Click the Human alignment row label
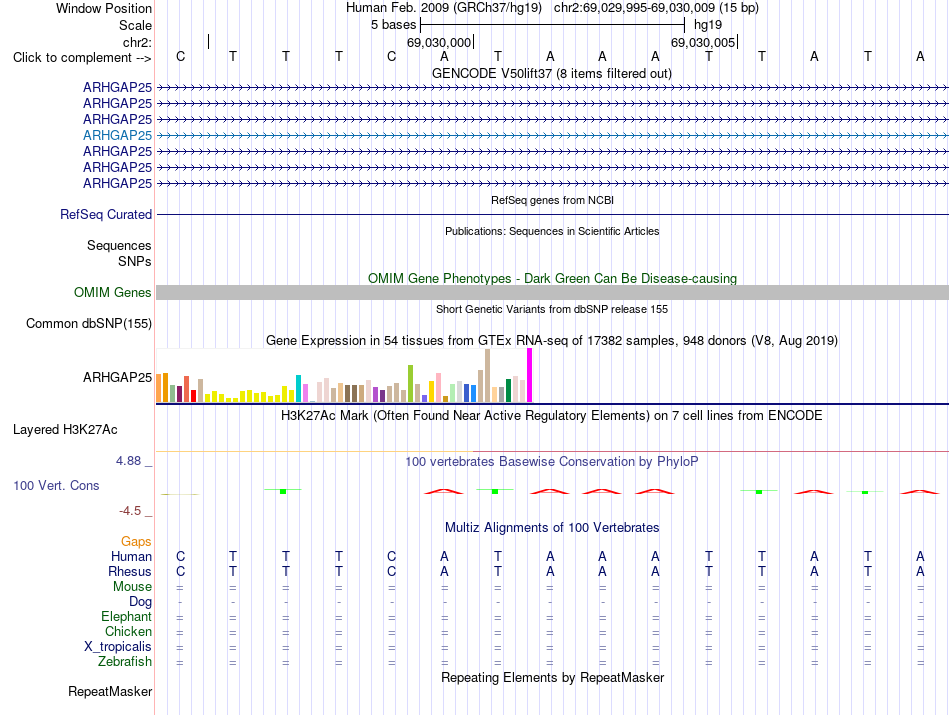Screen dimensions: 950x715 click(131, 556)
